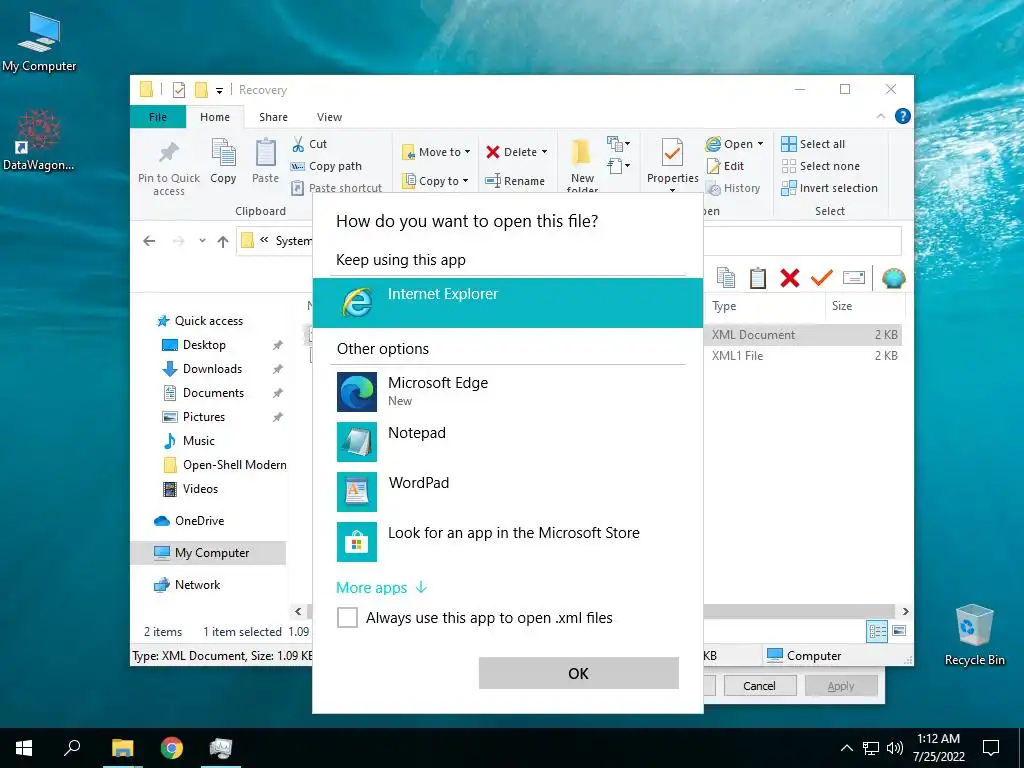The image size is (1024, 768).
Task: Click the shell globe toolbar icon
Action: click(893, 278)
